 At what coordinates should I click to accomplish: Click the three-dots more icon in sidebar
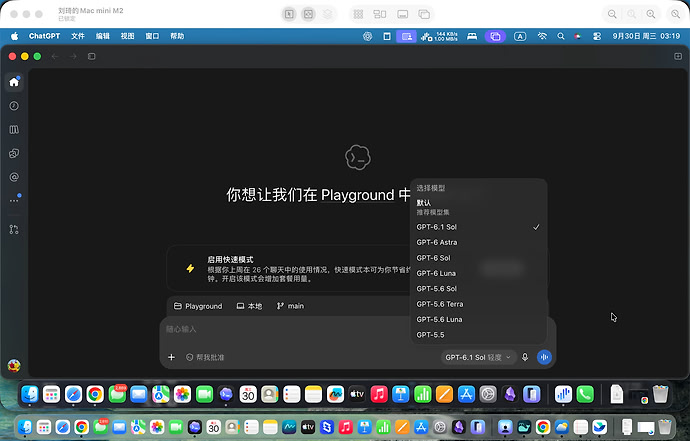(x=14, y=201)
